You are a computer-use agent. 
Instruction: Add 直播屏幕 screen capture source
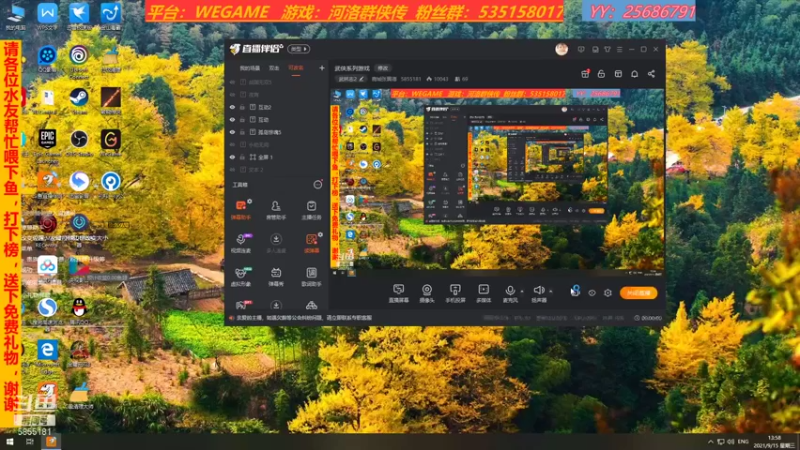398,293
